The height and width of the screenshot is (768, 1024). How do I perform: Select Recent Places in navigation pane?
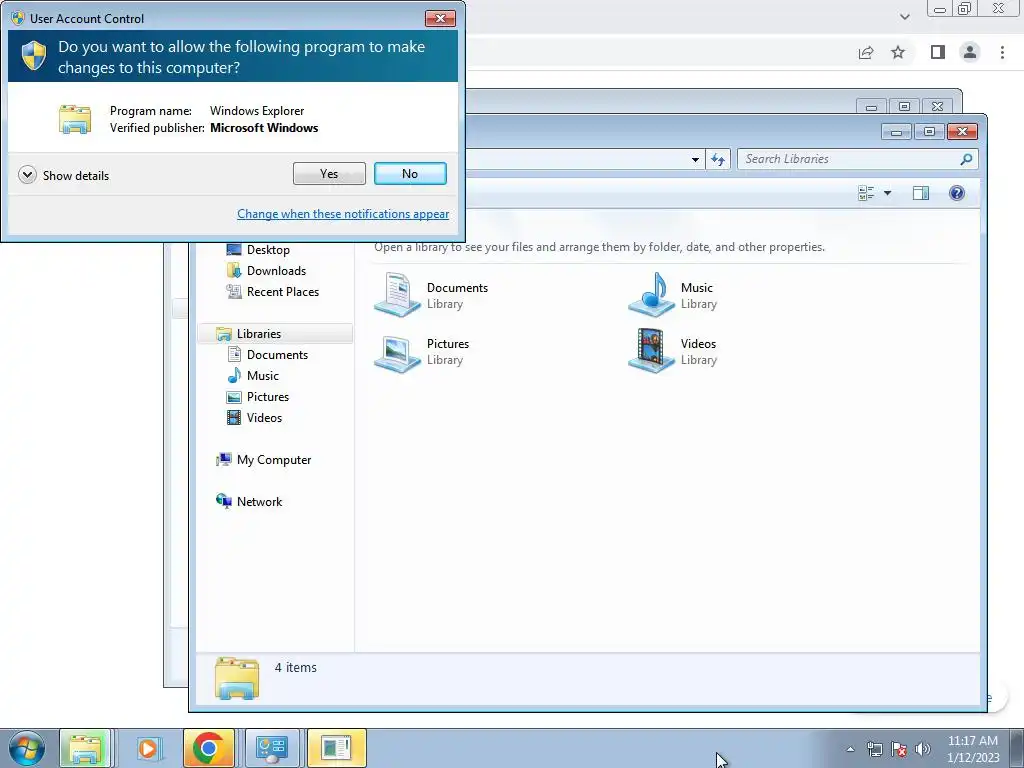coord(282,291)
